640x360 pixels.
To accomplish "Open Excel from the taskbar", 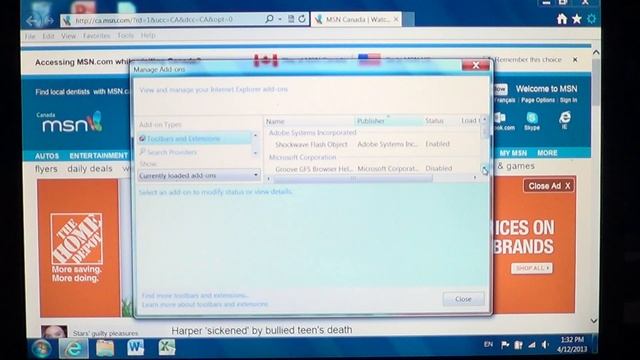I will [x=167, y=347].
